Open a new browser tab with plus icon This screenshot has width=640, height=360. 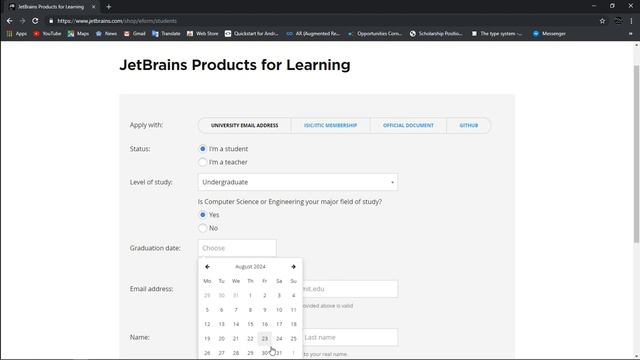click(x=109, y=7)
